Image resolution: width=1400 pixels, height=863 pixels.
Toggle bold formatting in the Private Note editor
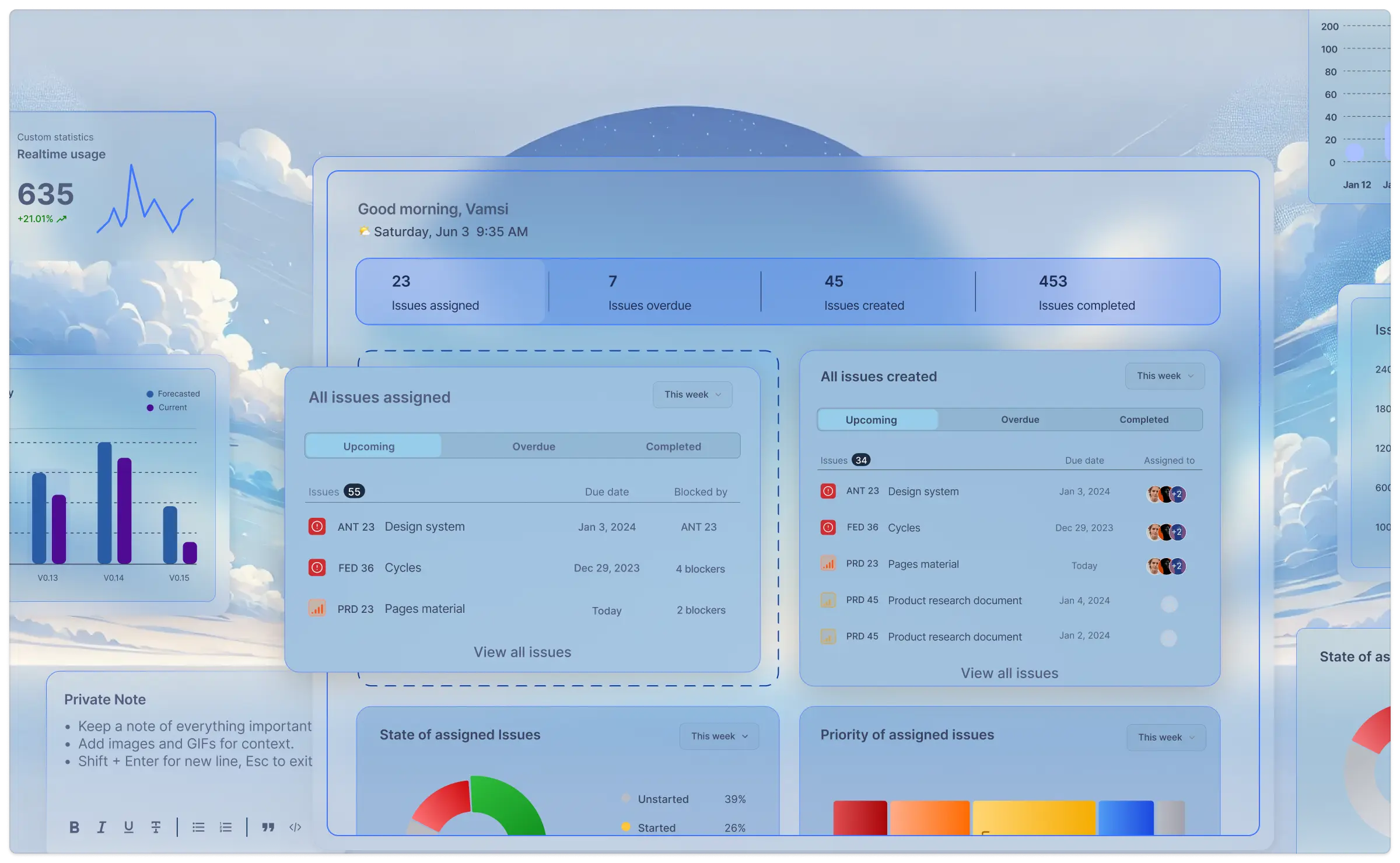[x=74, y=827]
